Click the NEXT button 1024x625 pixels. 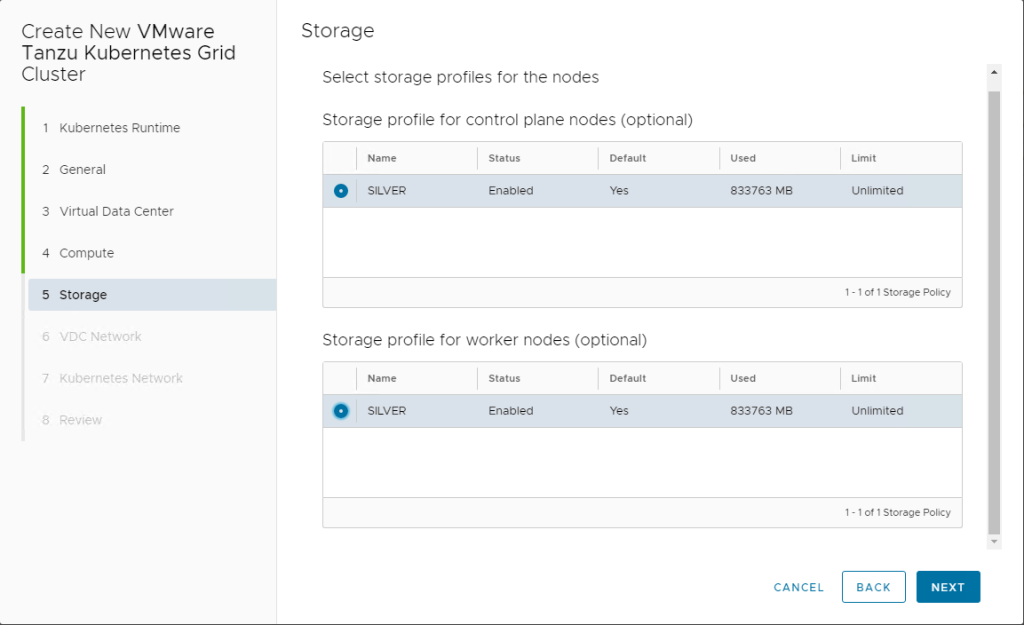click(948, 586)
